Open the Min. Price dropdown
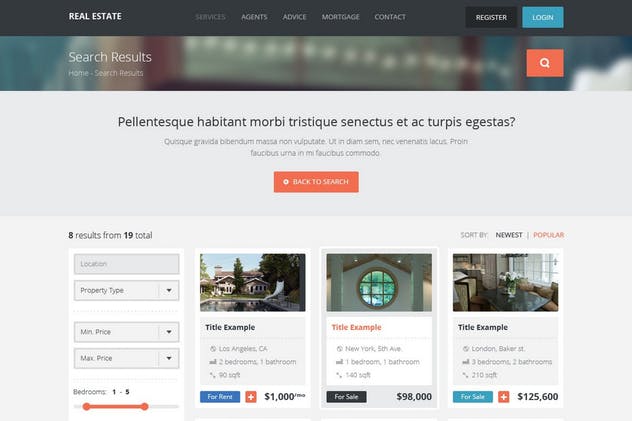This screenshot has height=421, width=632. click(127, 332)
